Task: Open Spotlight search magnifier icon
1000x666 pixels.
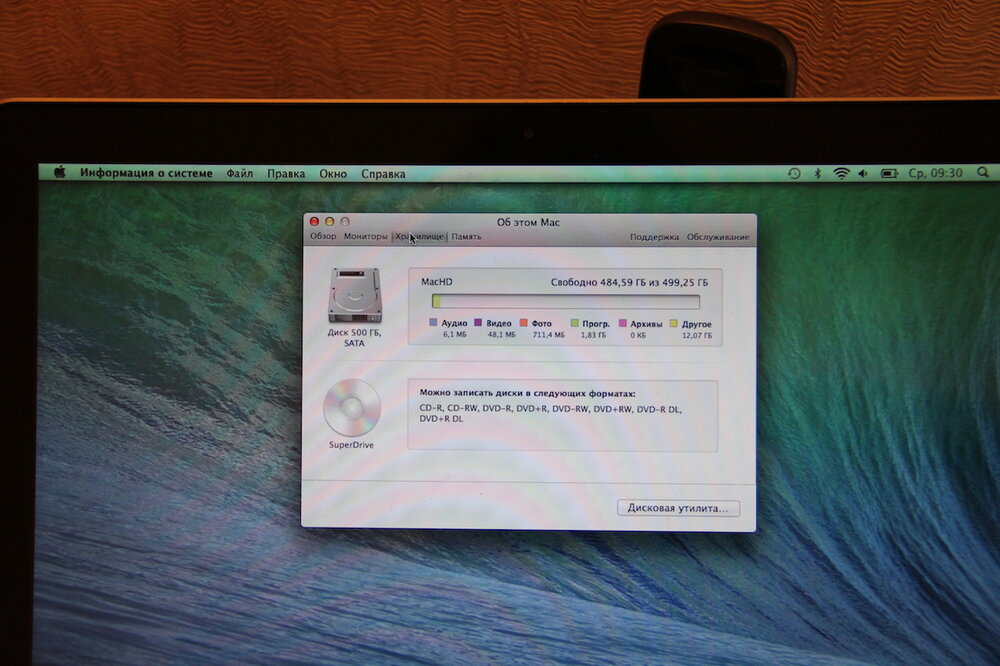Action: 983,172
